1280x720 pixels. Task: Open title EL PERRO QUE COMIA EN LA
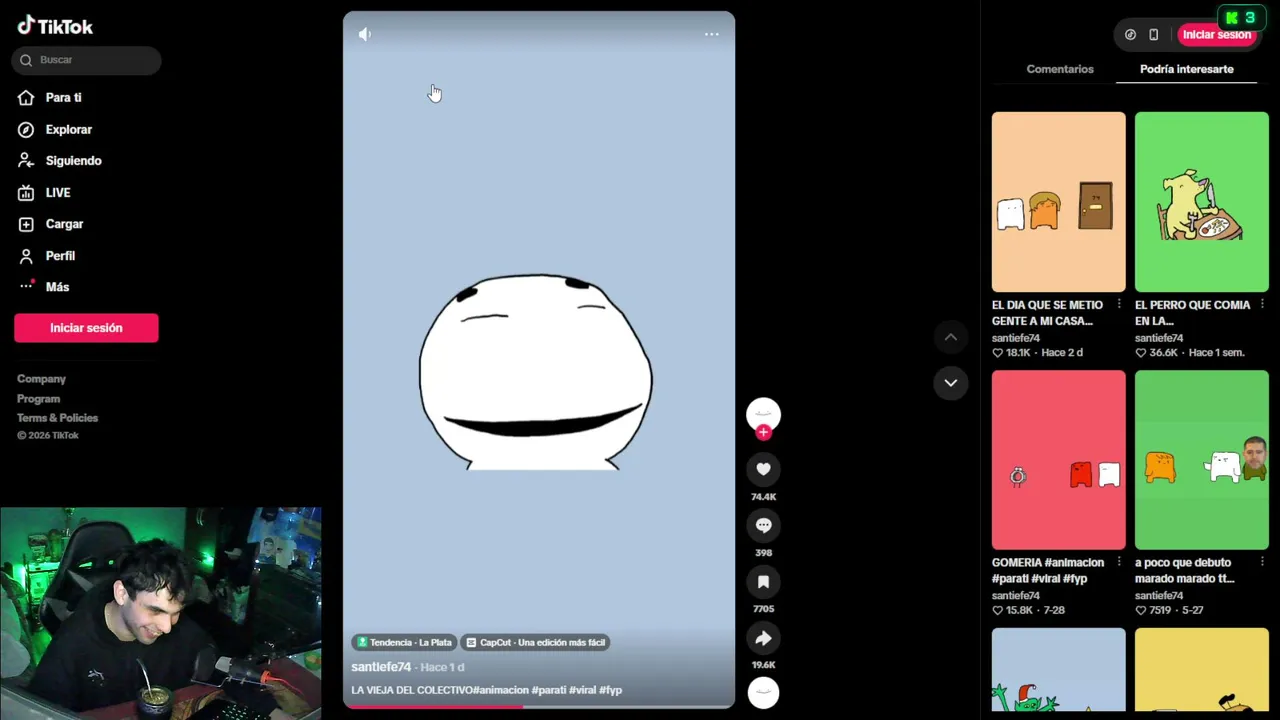point(1192,313)
